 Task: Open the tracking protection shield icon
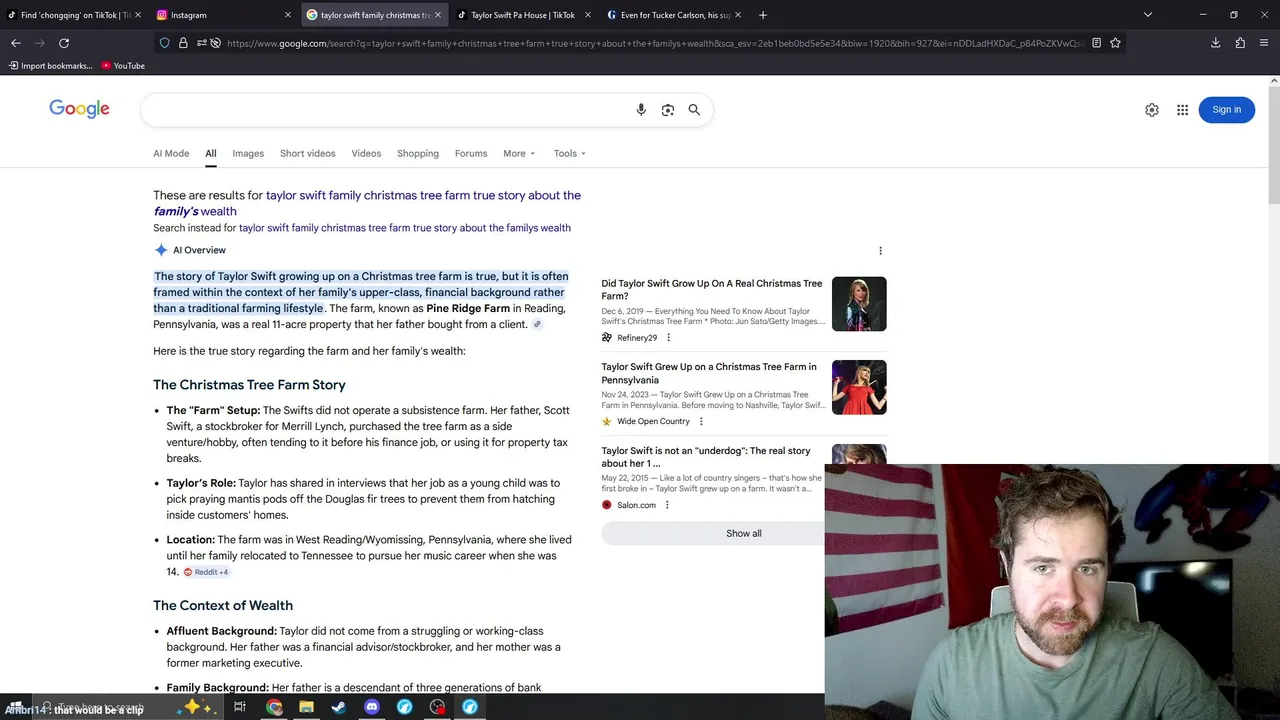click(165, 43)
